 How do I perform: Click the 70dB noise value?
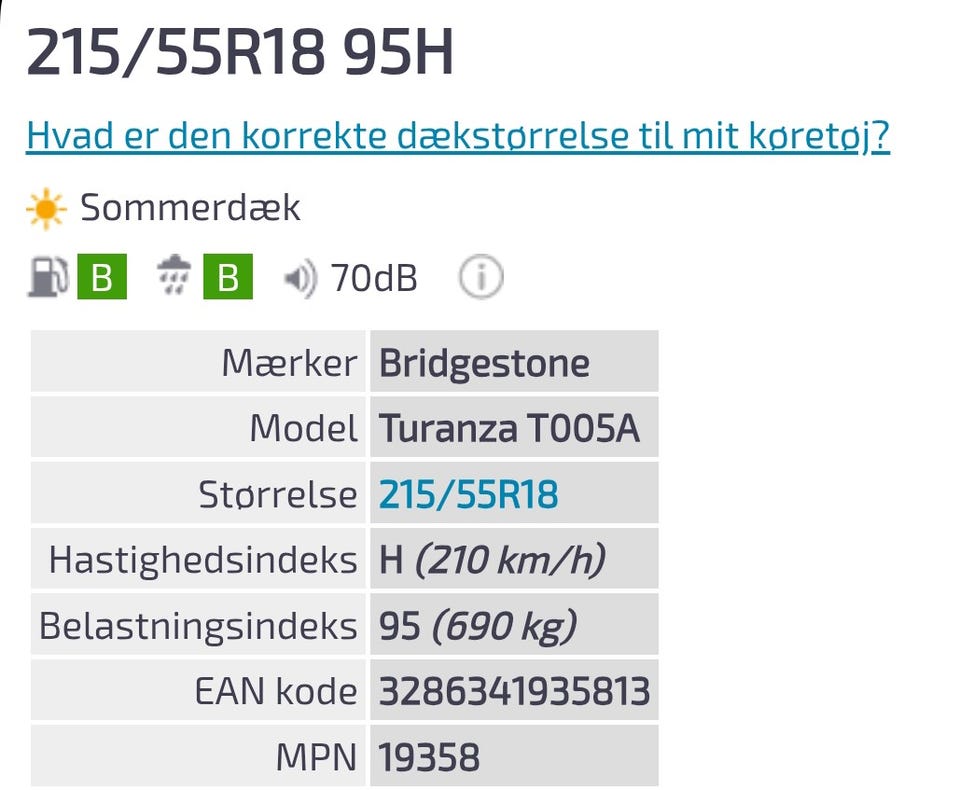click(374, 279)
